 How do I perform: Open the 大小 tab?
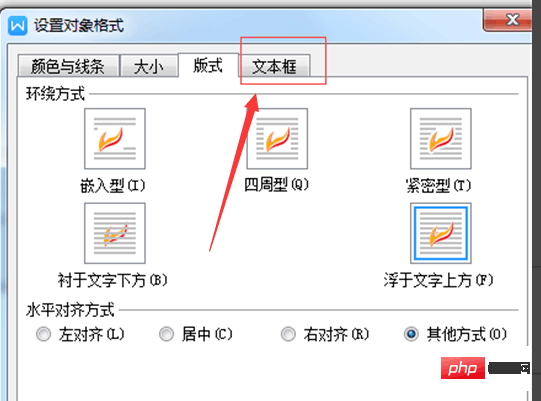(149, 66)
